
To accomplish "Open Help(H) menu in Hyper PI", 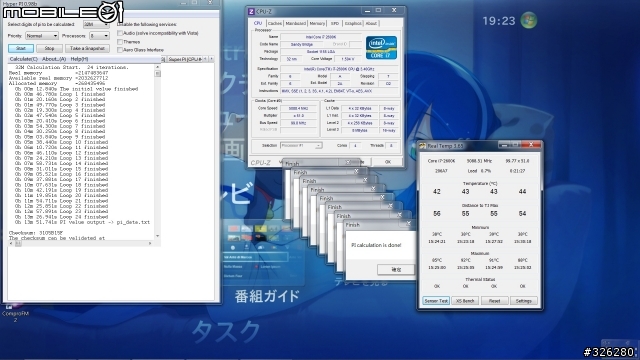I will 79,59.
